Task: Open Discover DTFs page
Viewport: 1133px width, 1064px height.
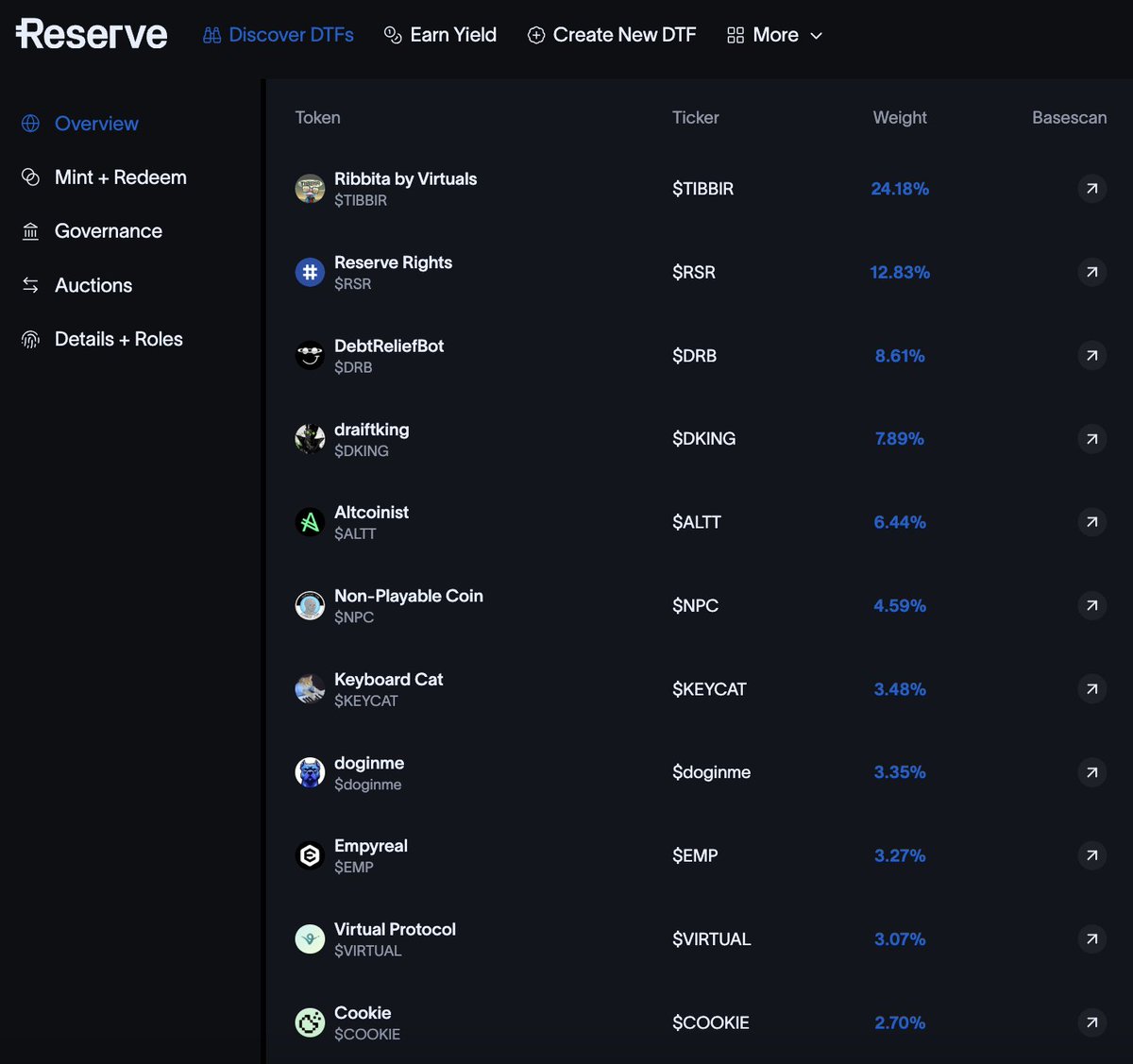Action: 279,35
